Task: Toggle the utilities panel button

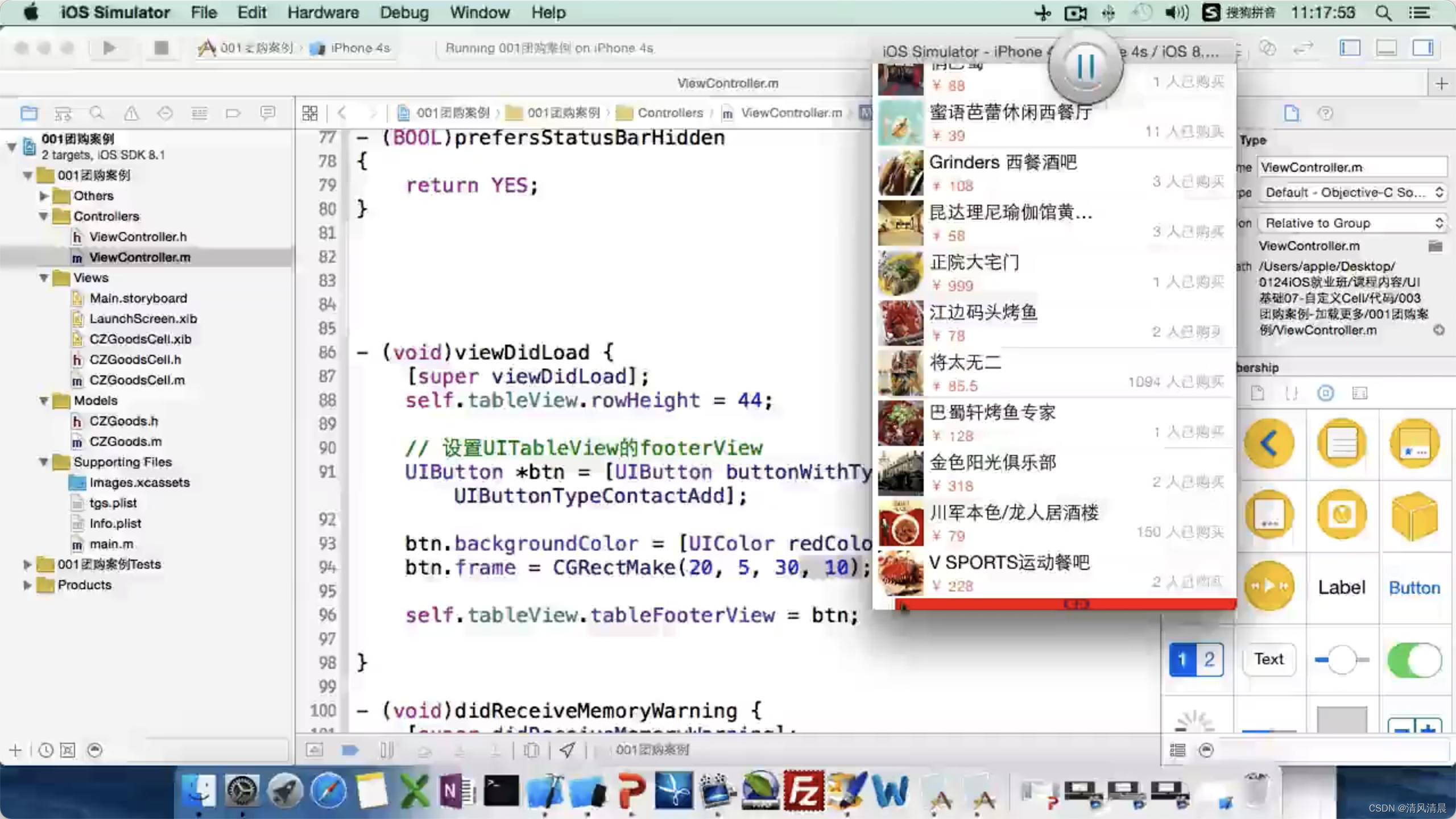Action: [1422, 48]
